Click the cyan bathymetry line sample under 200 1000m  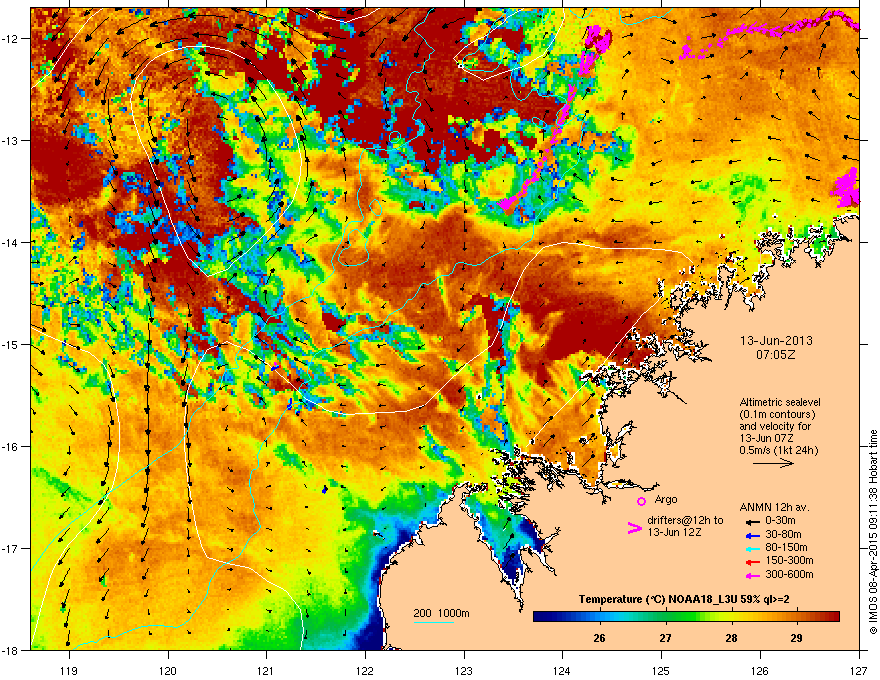pyautogui.click(x=433, y=622)
